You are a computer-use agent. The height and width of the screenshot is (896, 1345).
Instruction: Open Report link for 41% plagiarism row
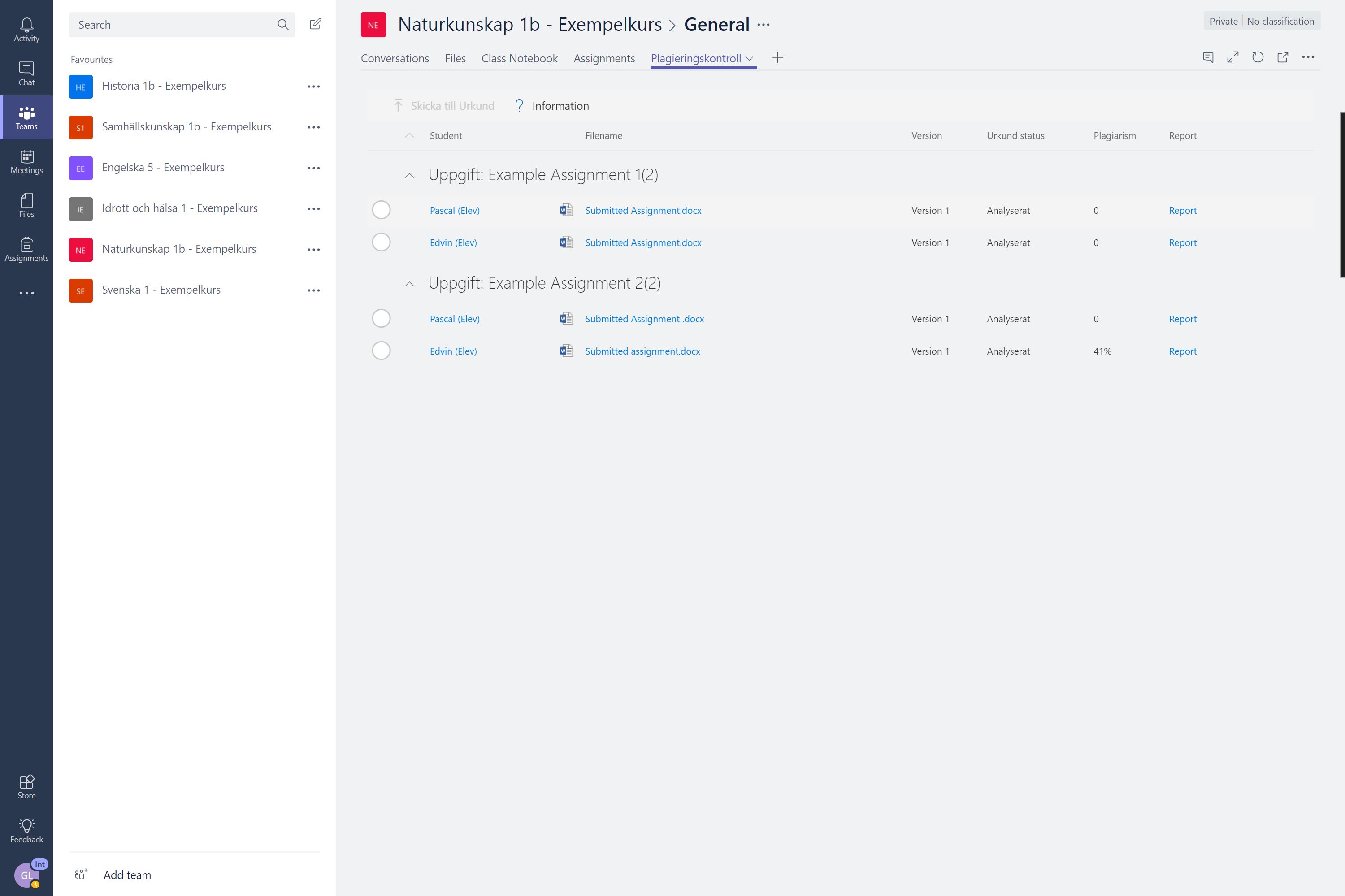click(x=1182, y=351)
